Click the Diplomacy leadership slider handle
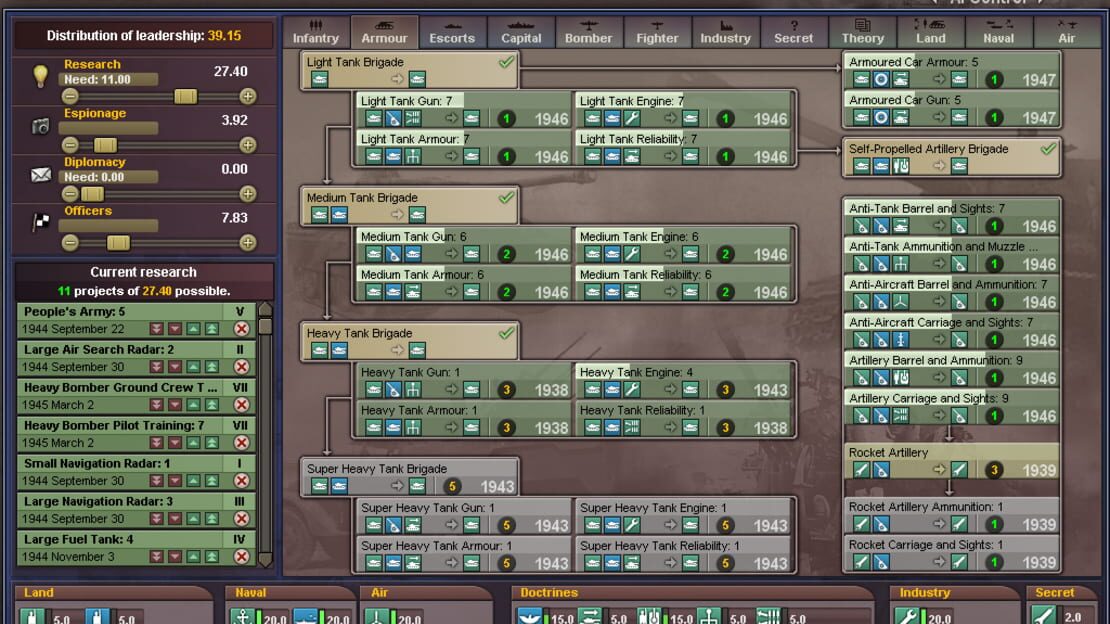Screen dimensions: 1110x624 tap(92, 193)
